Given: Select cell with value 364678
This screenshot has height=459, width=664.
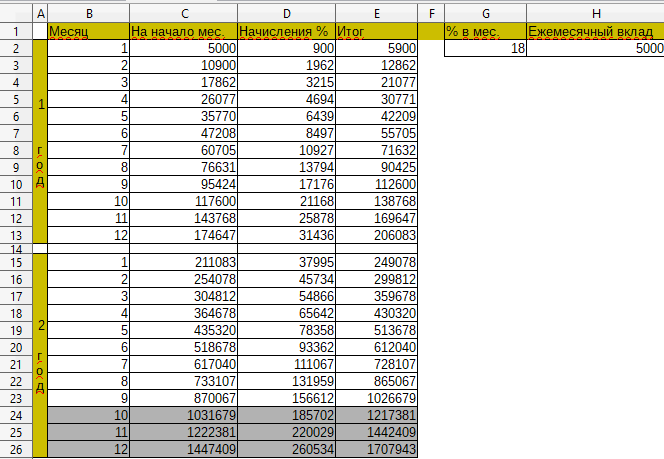Looking at the screenshot, I should point(184,313).
